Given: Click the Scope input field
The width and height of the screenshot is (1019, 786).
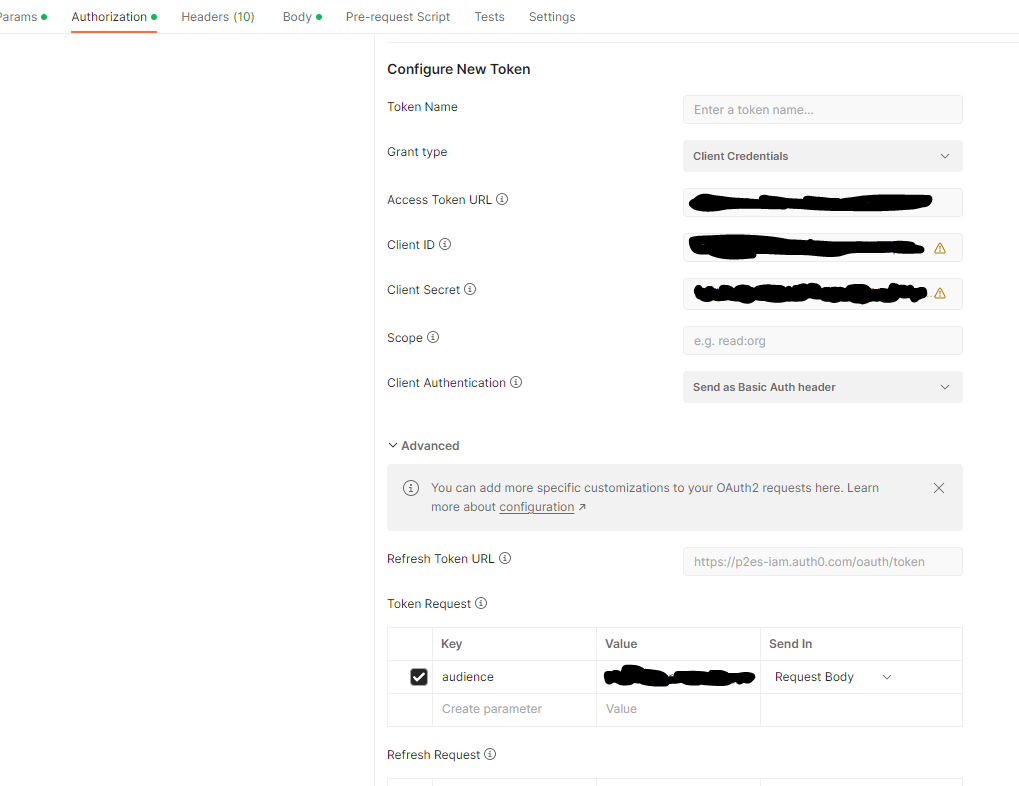Looking at the screenshot, I should click(823, 341).
